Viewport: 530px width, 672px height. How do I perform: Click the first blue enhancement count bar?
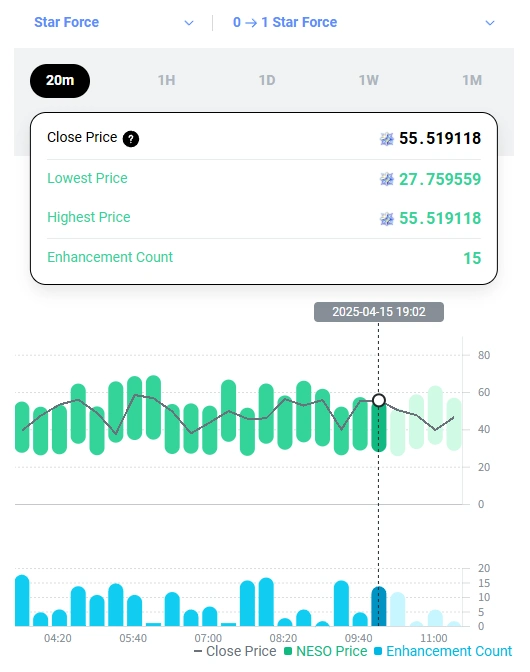22,600
